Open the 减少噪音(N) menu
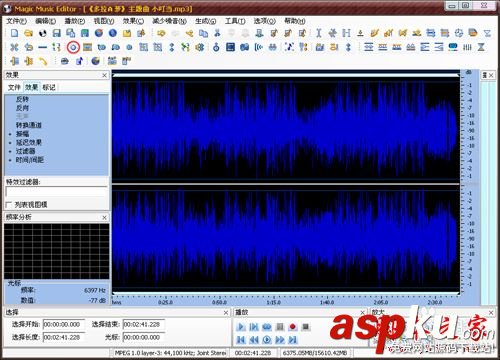 [169, 21]
